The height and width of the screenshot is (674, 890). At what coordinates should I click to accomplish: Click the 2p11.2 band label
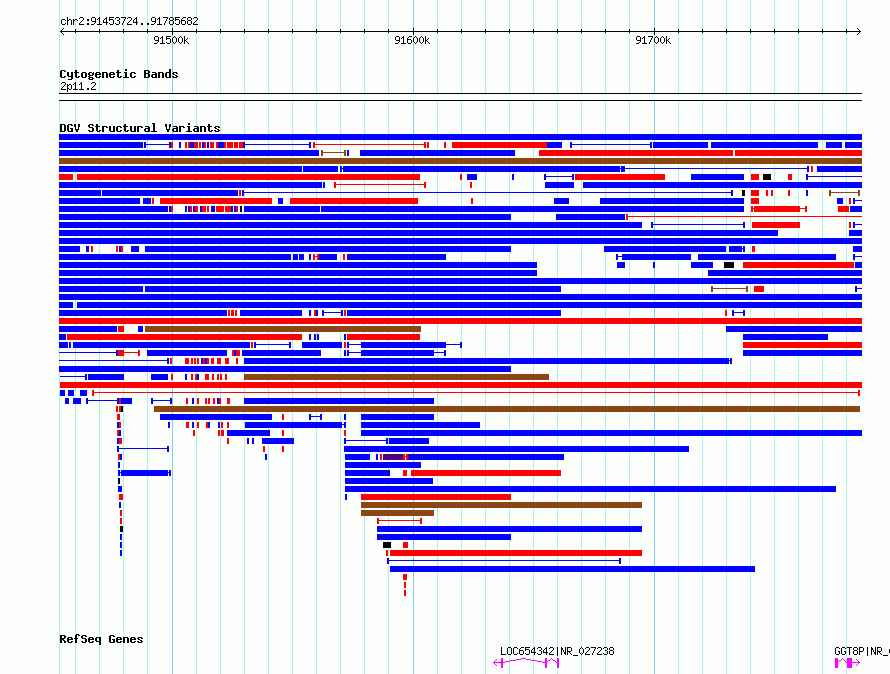78,86
